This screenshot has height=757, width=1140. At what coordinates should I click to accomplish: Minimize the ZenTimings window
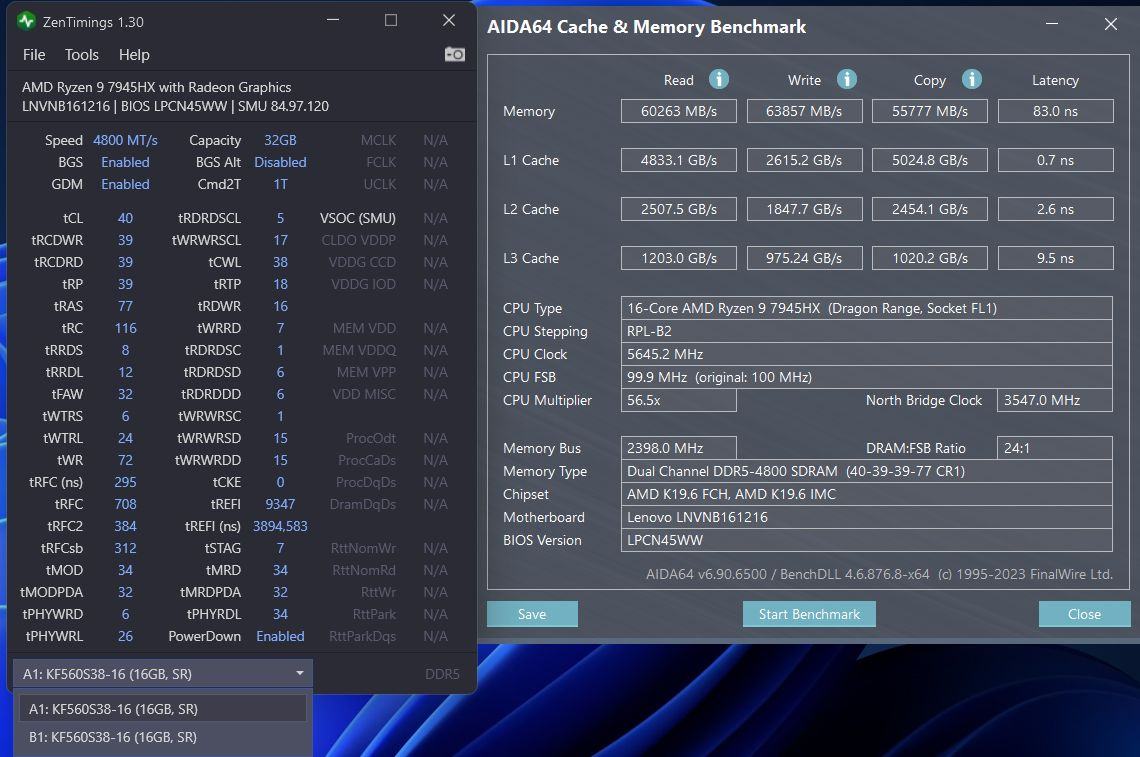point(333,20)
